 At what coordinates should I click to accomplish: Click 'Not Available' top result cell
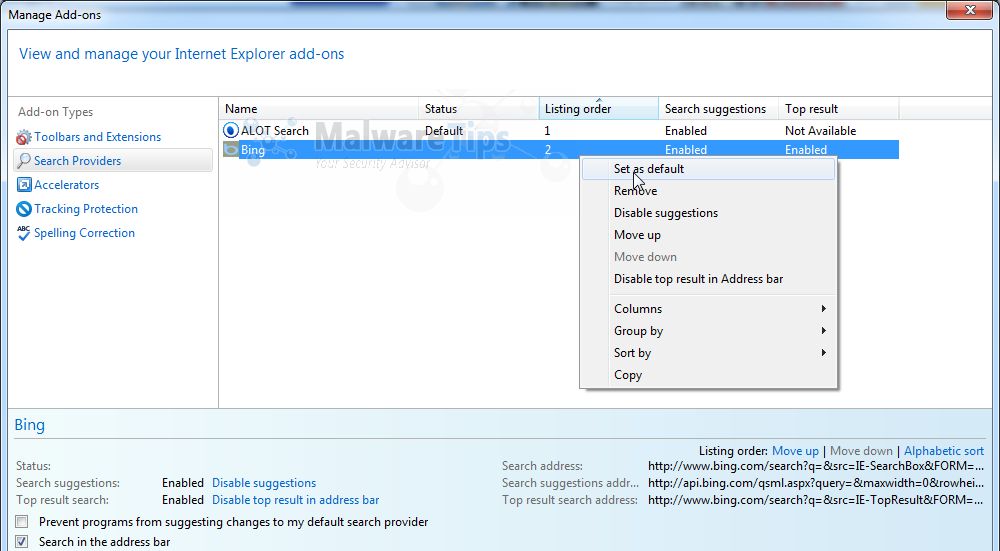point(820,131)
